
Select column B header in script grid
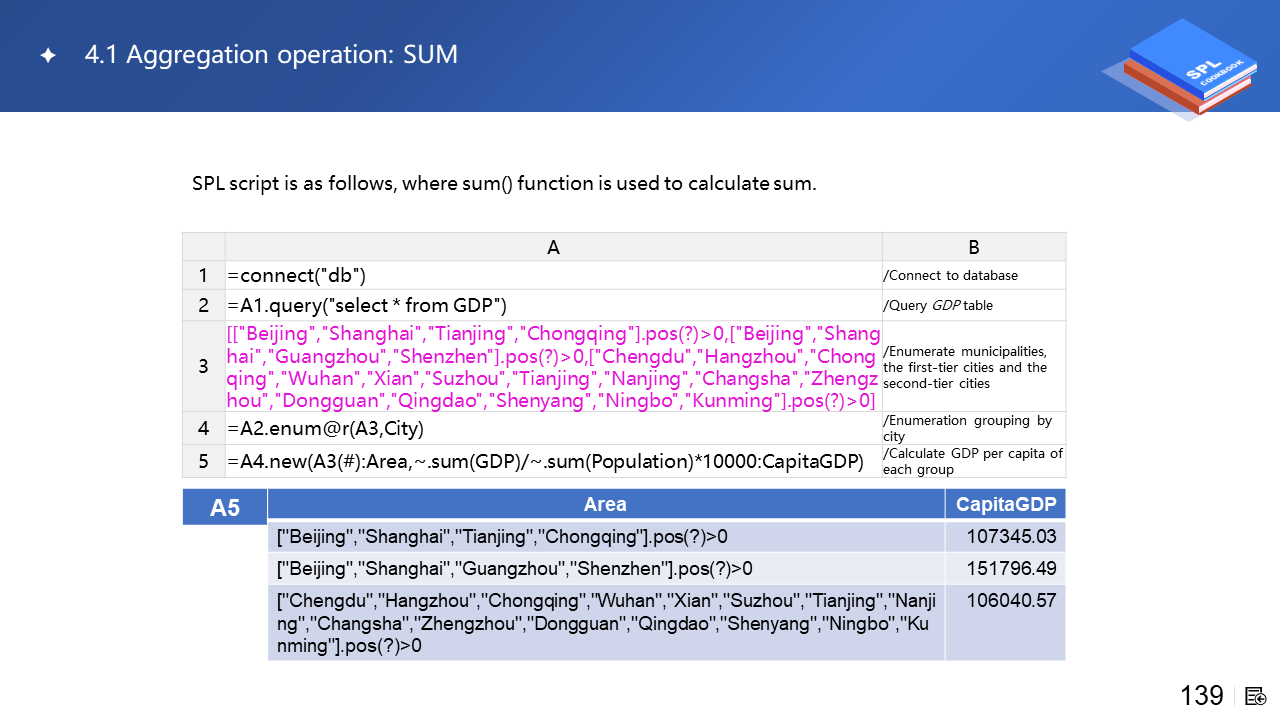[x=973, y=247]
